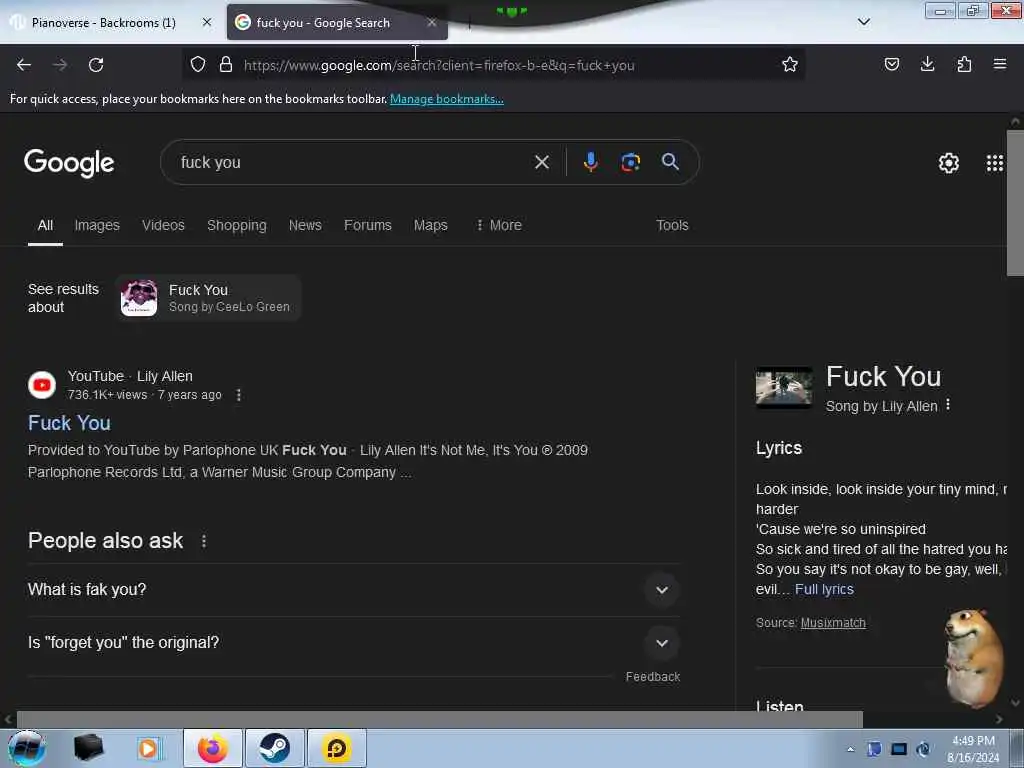Open the media player taskbar icon
The width and height of the screenshot is (1024, 768).
pyautogui.click(x=148, y=748)
